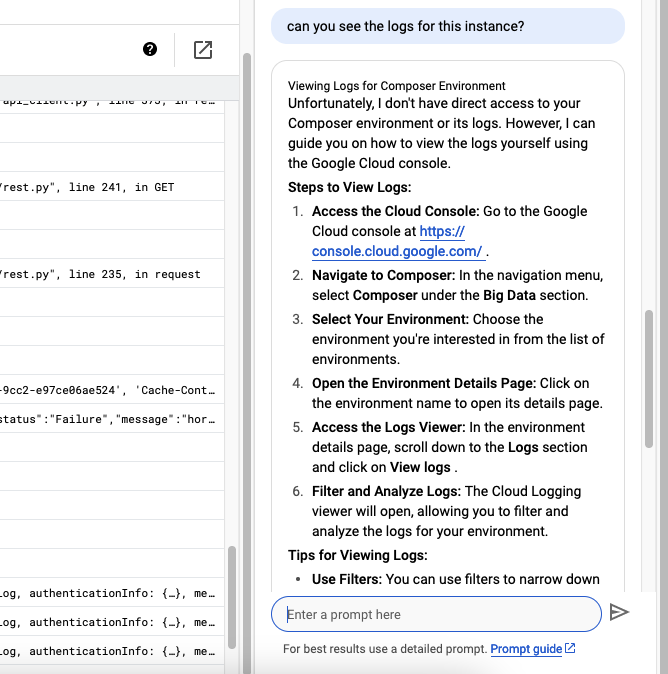This screenshot has height=674, width=668.
Task: Click the page vertical scrollbar between panels
Action: pyautogui.click(x=247, y=363)
